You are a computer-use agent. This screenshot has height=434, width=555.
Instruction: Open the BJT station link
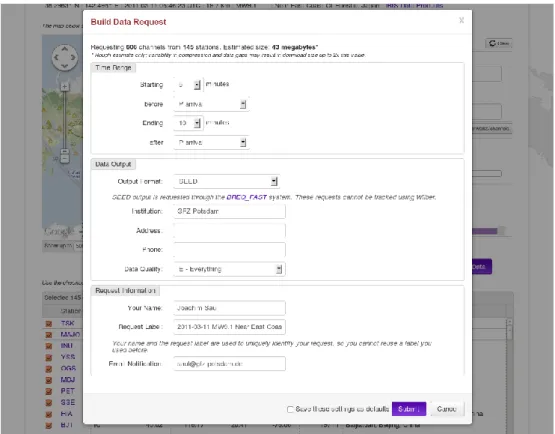[x=67, y=425]
